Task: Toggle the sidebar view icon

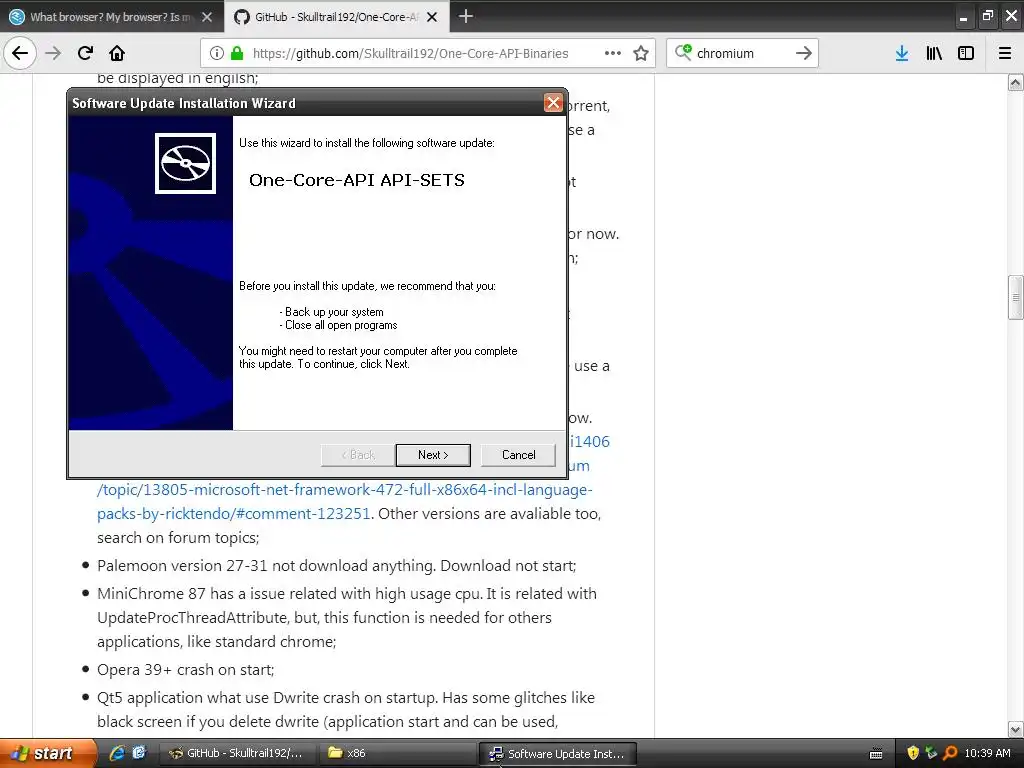Action: (966, 53)
